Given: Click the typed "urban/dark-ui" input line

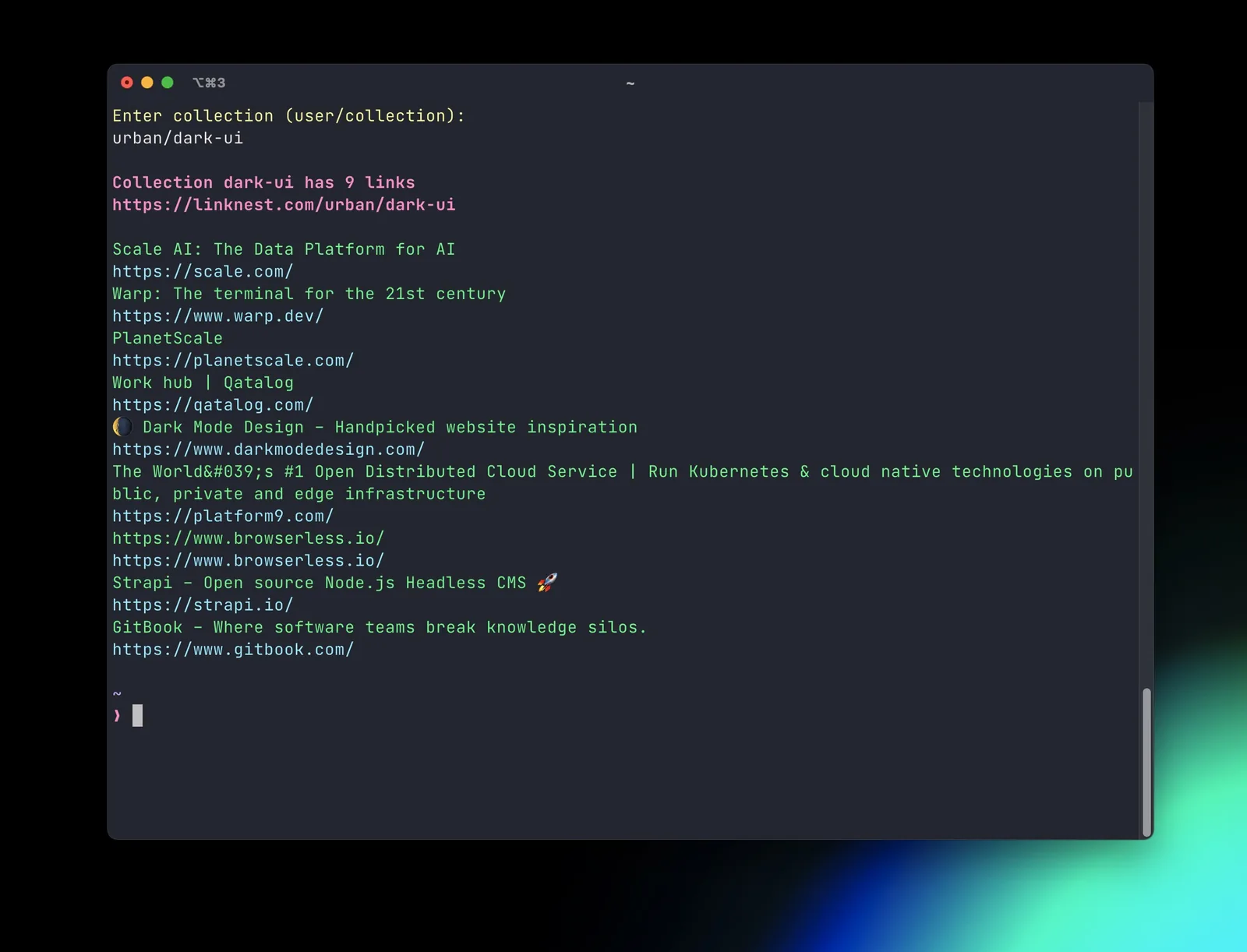Looking at the screenshot, I should pos(178,139).
